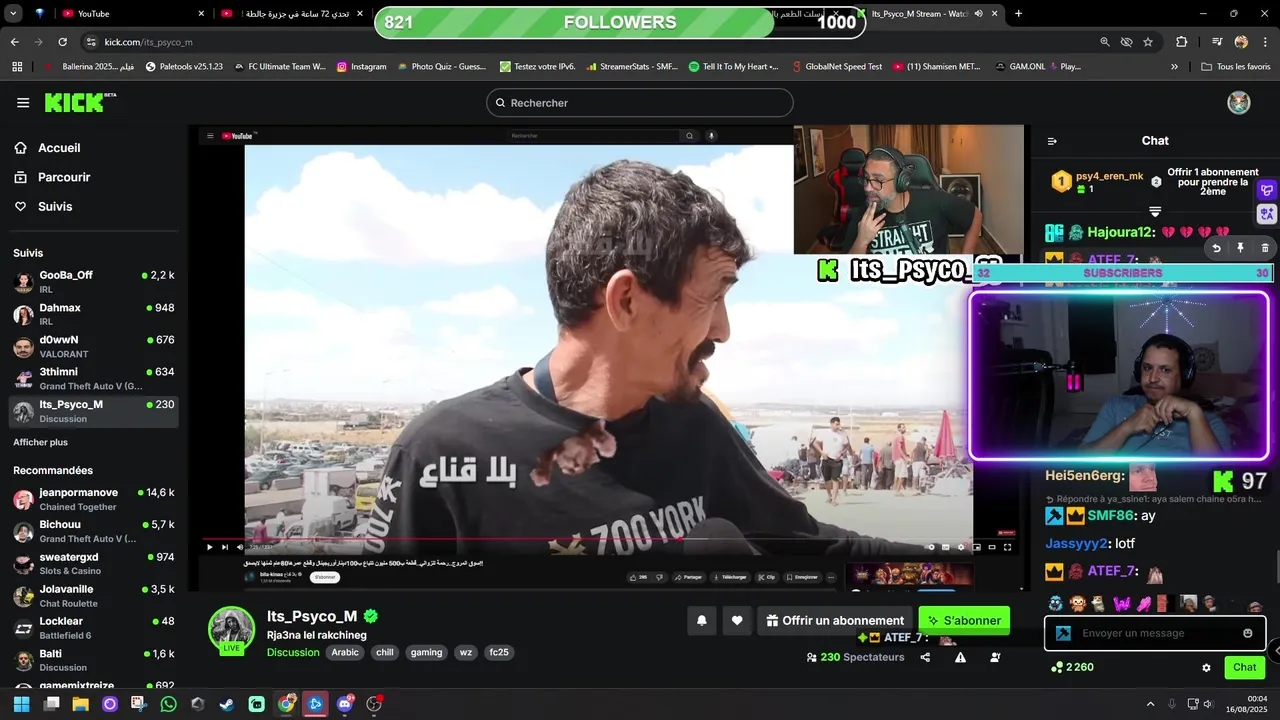Send message with the green Chat button
This screenshot has height=720, width=1280.
(x=1244, y=668)
